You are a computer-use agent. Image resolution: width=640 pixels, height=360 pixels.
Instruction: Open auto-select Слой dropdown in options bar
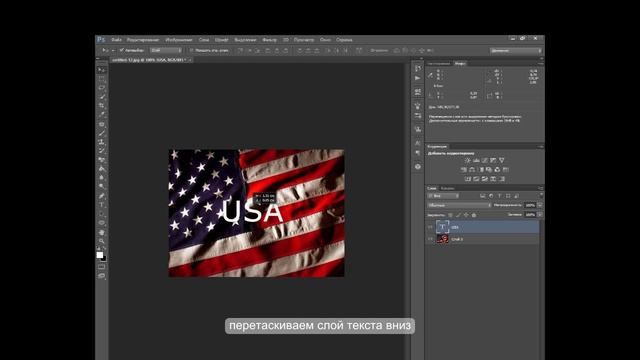point(166,50)
